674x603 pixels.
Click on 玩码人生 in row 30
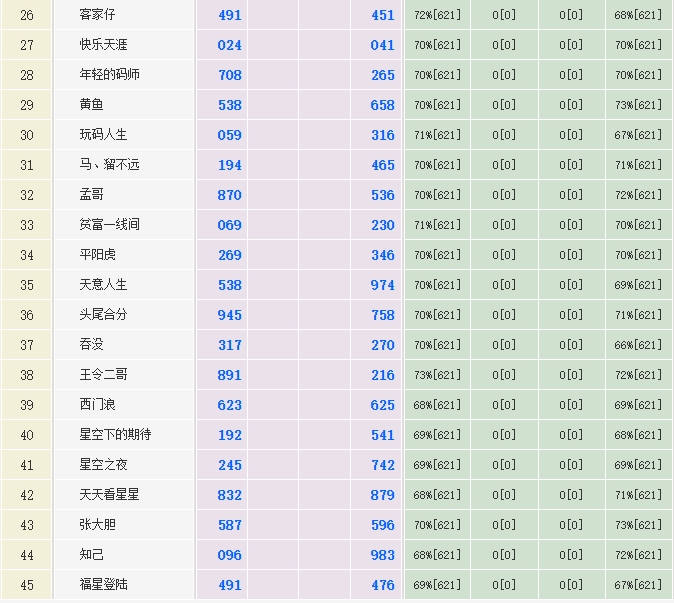coord(103,135)
